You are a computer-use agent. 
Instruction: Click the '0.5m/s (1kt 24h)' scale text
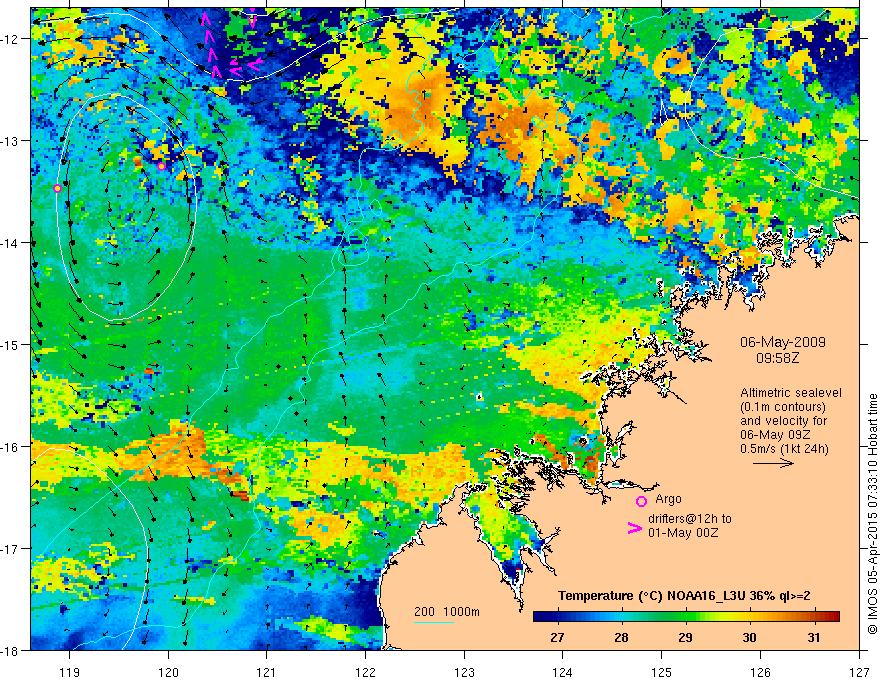[784, 449]
